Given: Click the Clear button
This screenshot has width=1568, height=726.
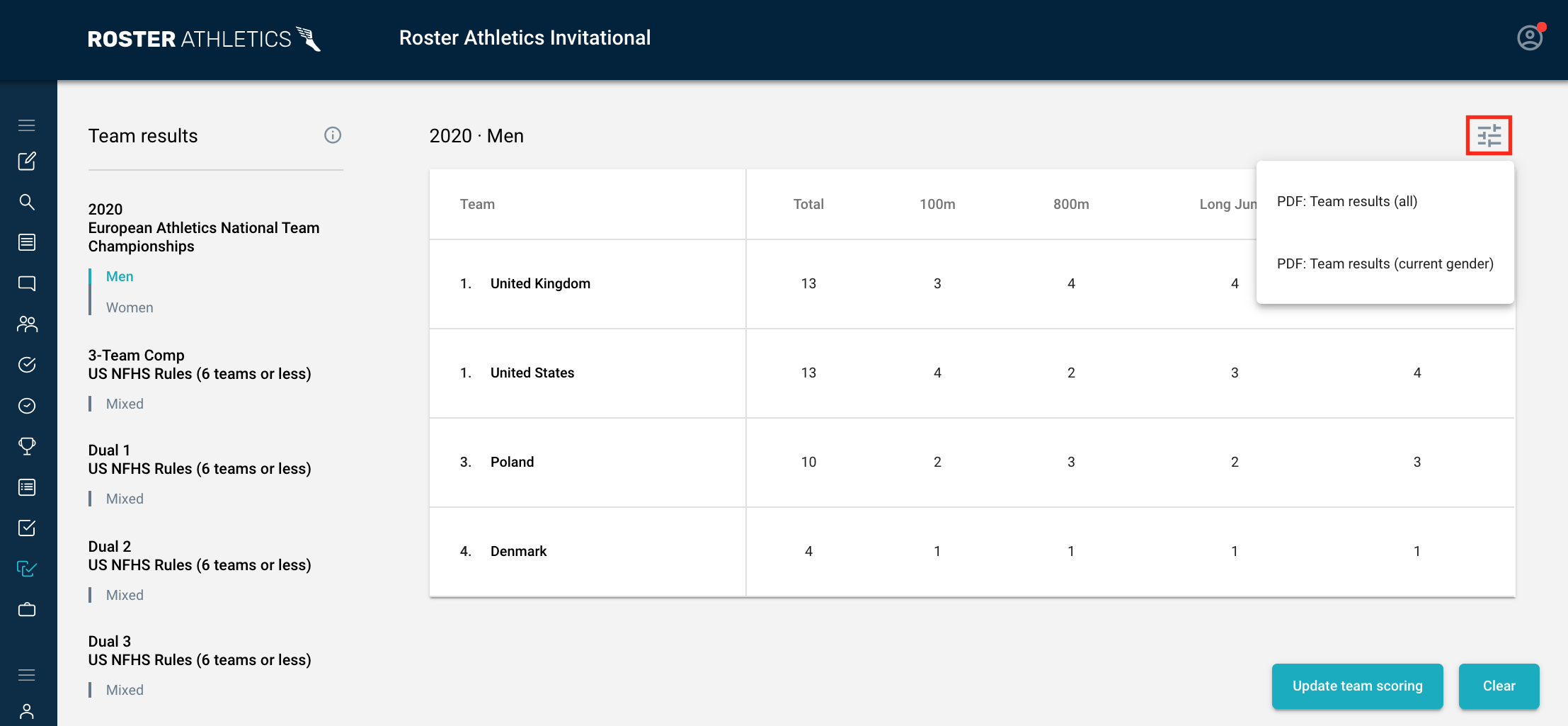Looking at the screenshot, I should pyautogui.click(x=1499, y=686).
